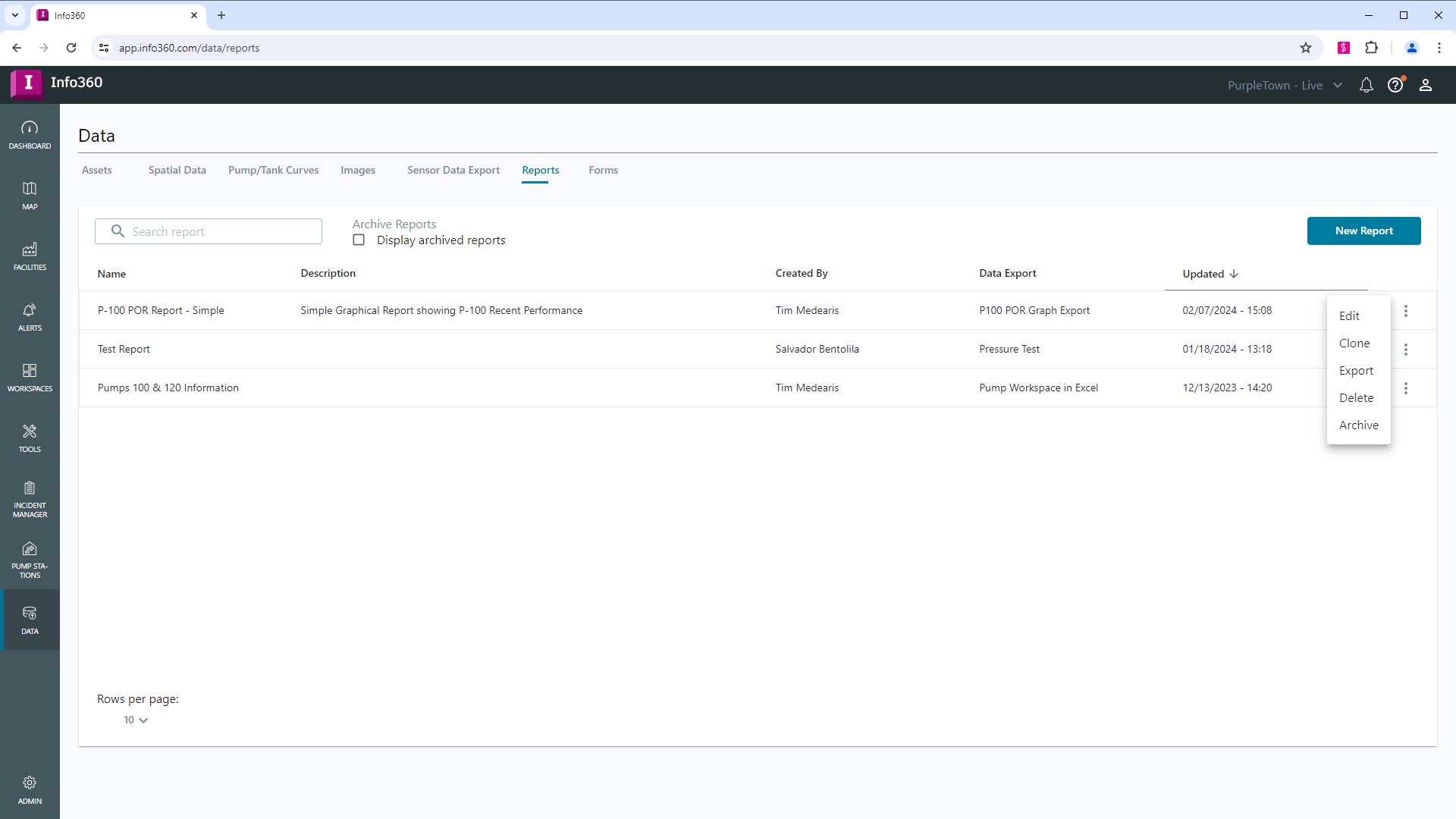
Task: Click the New Report button
Action: tap(1363, 231)
